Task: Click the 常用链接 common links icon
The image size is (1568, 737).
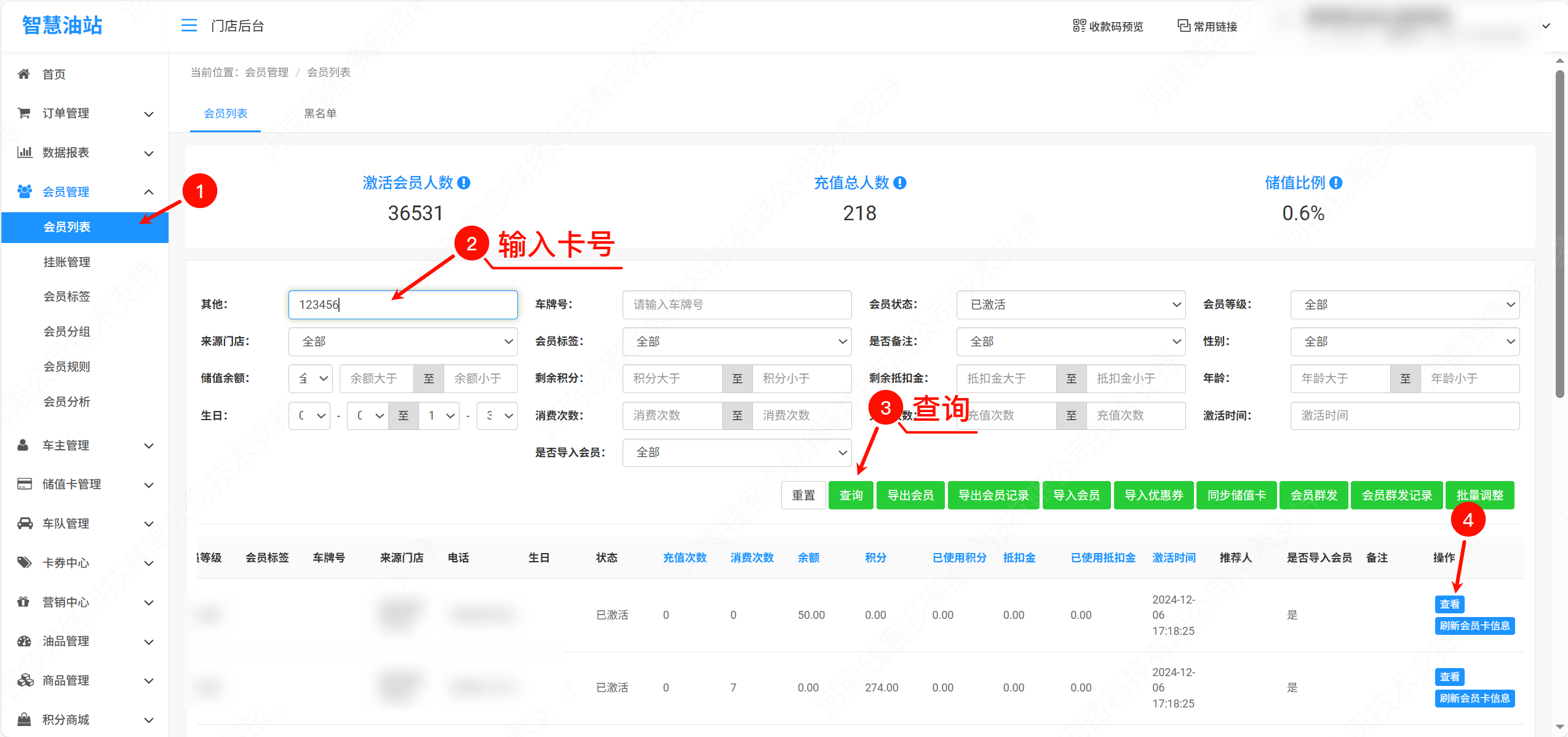Action: click(1184, 26)
